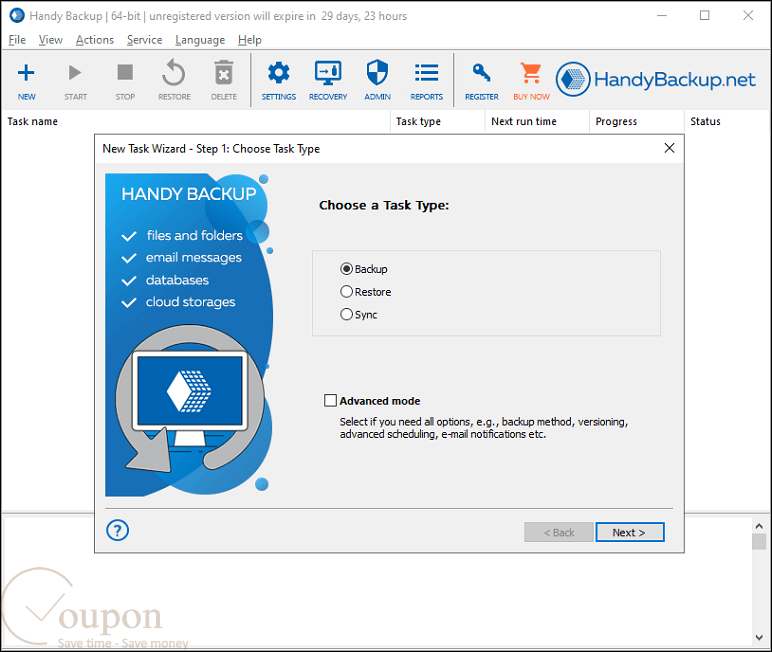Close the New Task Wizard dialog
The image size is (772, 652).
tap(669, 148)
